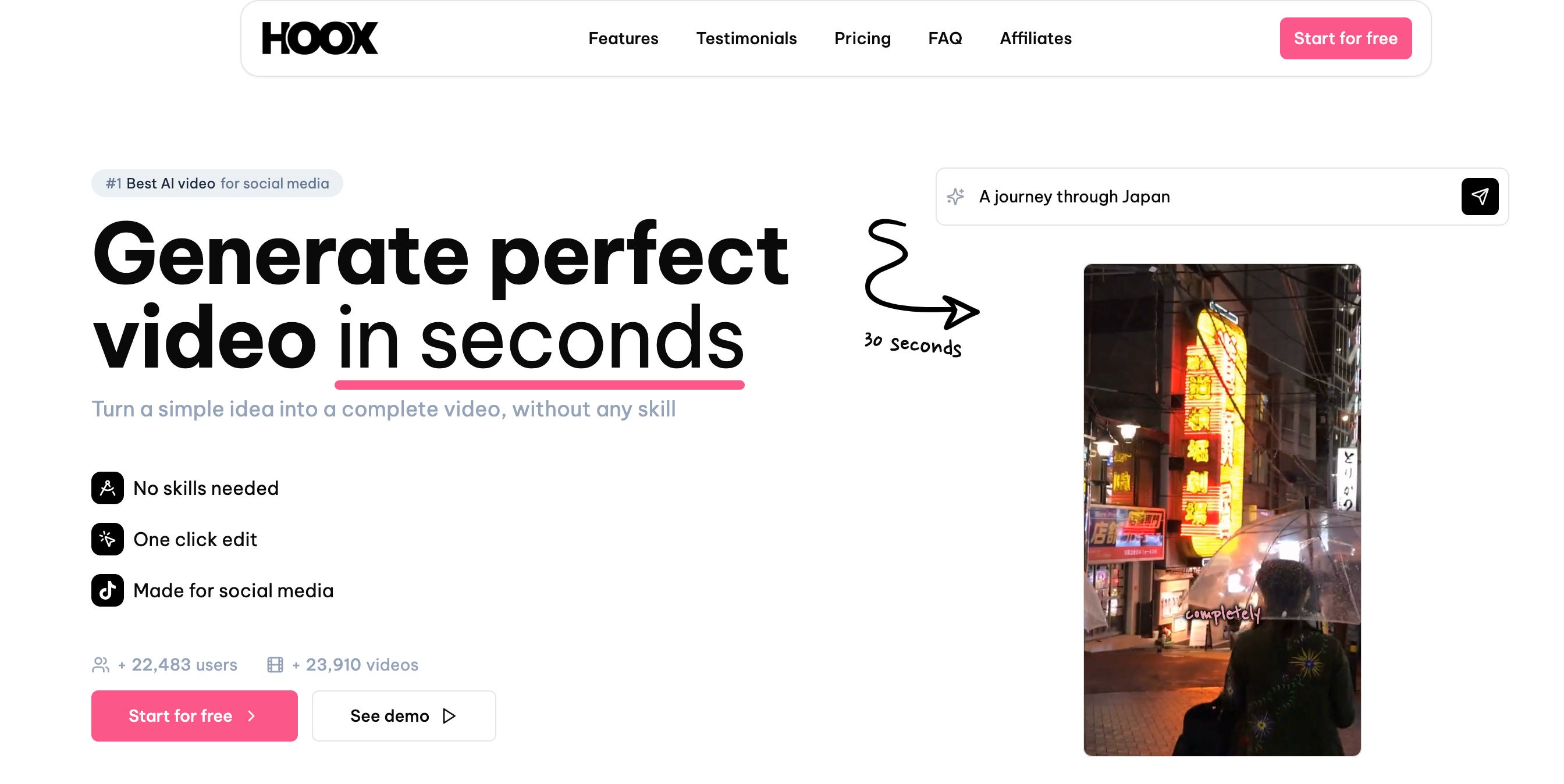Click the HOOX logo

(x=319, y=38)
